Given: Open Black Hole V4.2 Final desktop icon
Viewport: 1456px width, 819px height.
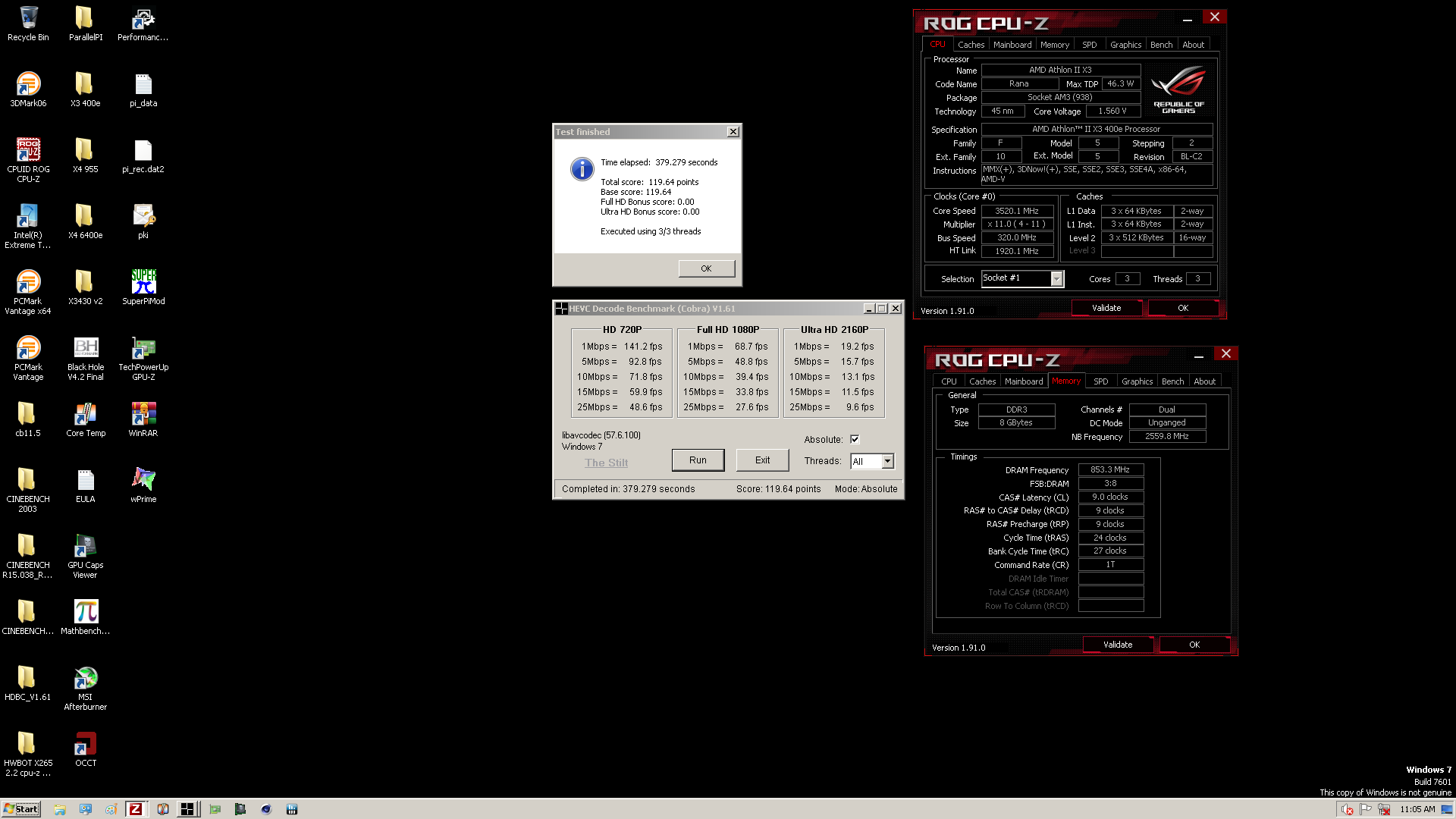Looking at the screenshot, I should click(x=86, y=358).
